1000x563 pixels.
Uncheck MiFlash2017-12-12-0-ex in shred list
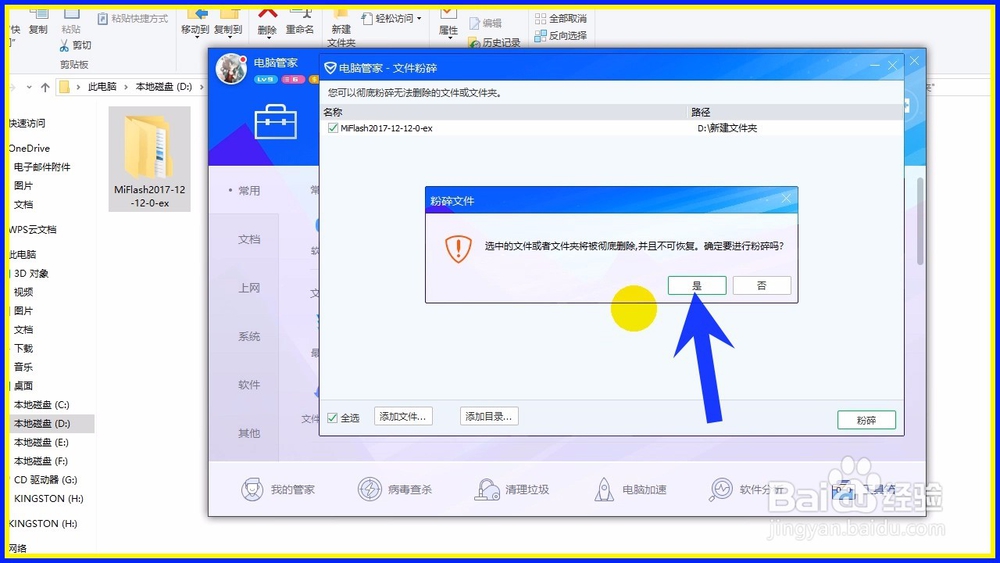point(332,128)
